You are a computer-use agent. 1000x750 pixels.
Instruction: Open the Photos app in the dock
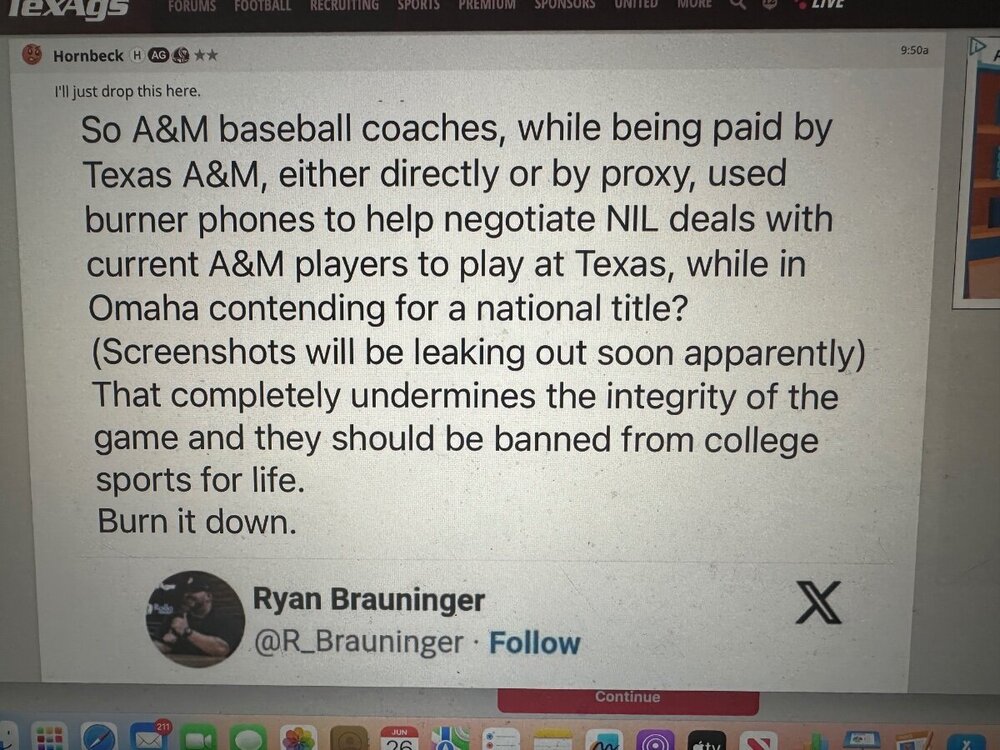(x=298, y=738)
